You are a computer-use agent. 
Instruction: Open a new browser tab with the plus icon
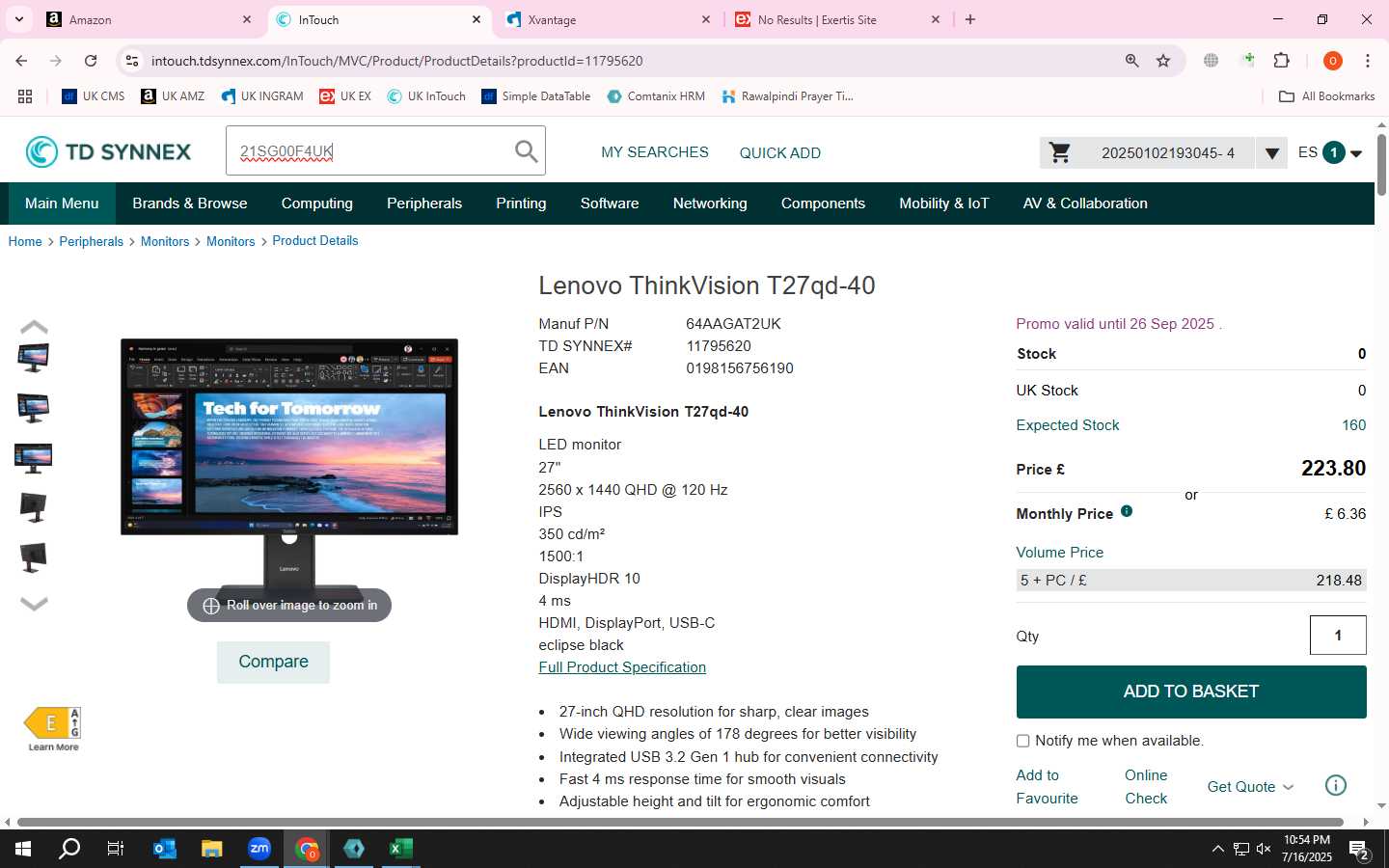tap(970, 19)
